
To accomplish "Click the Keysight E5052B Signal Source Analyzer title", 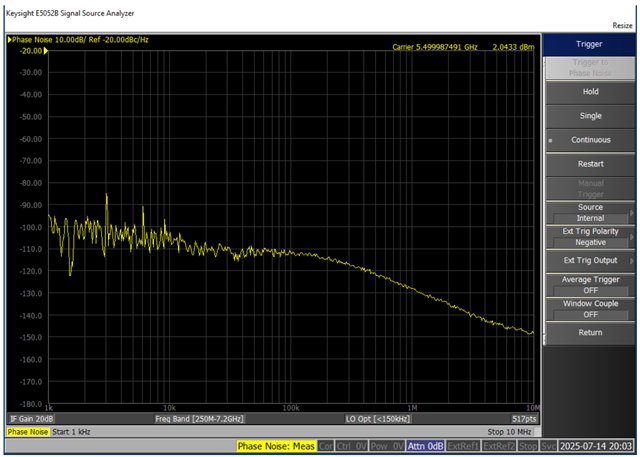I will pyautogui.click(x=70, y=13).
